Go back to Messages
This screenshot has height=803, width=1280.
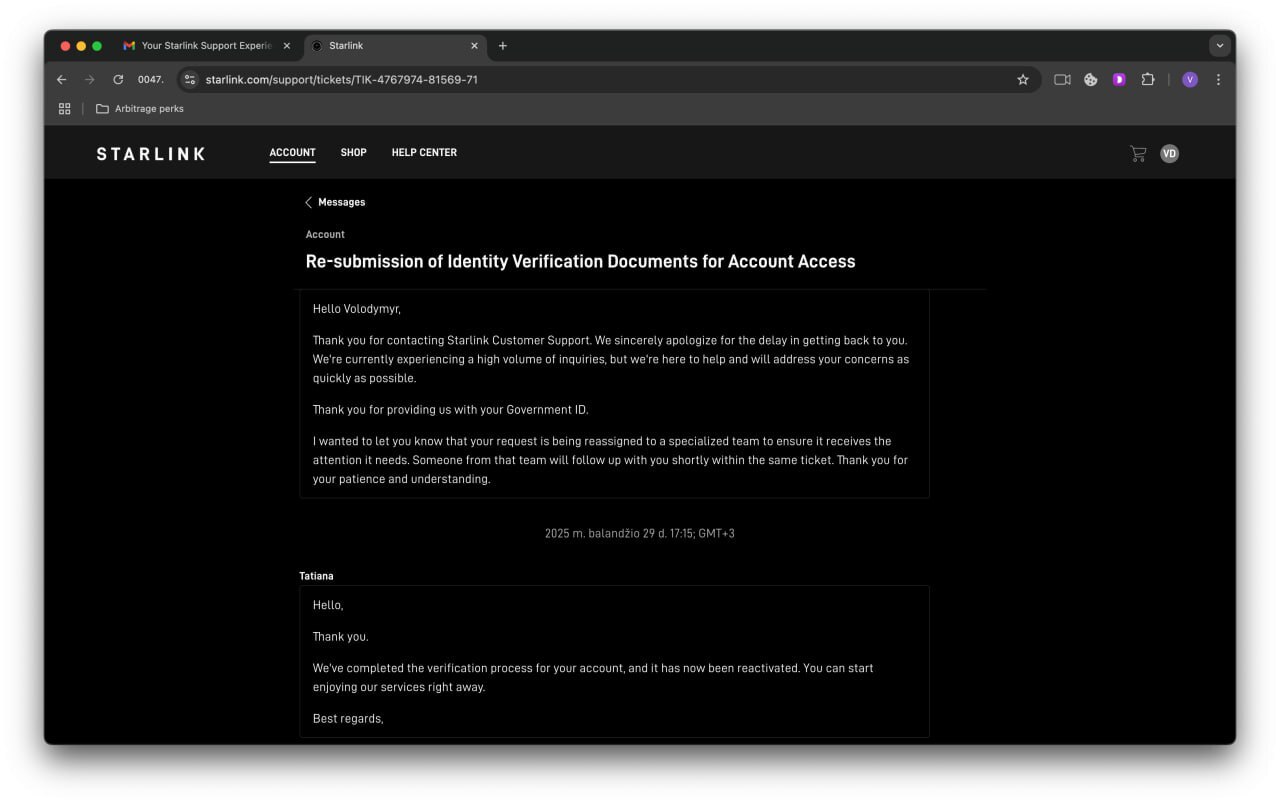tap(336, 202)
